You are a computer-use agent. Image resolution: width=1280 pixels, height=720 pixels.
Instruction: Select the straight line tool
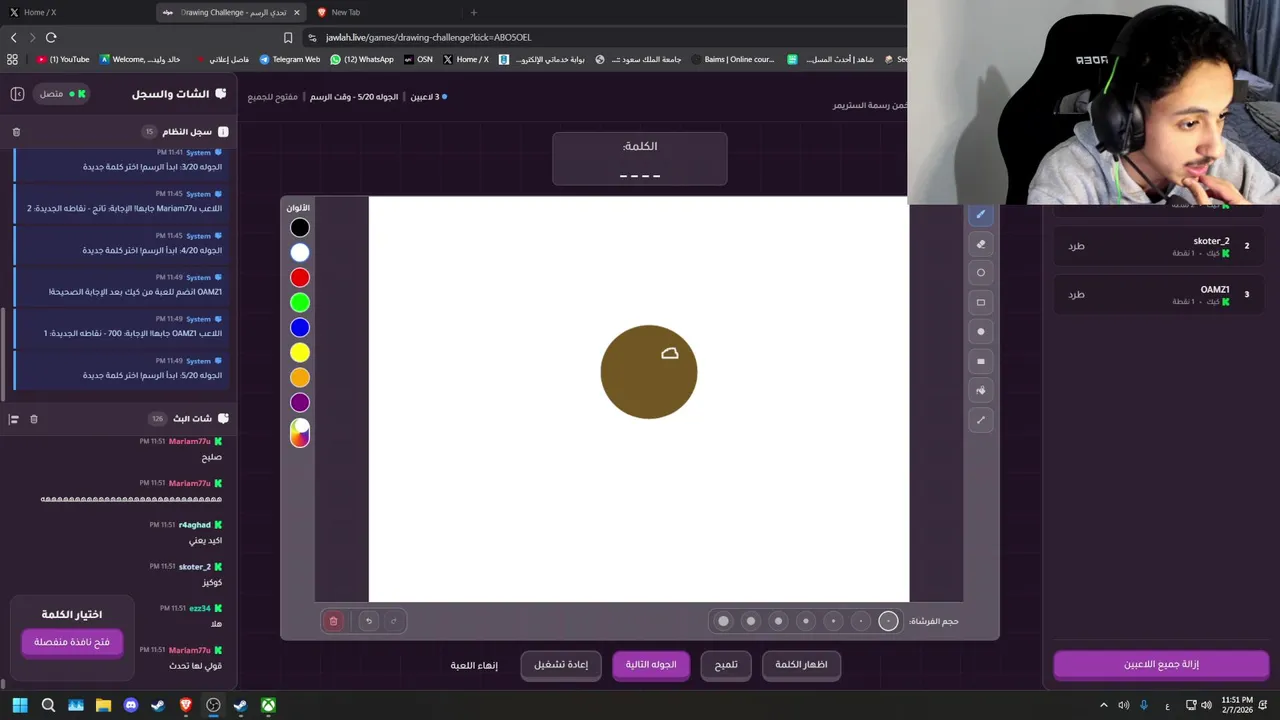981,420
